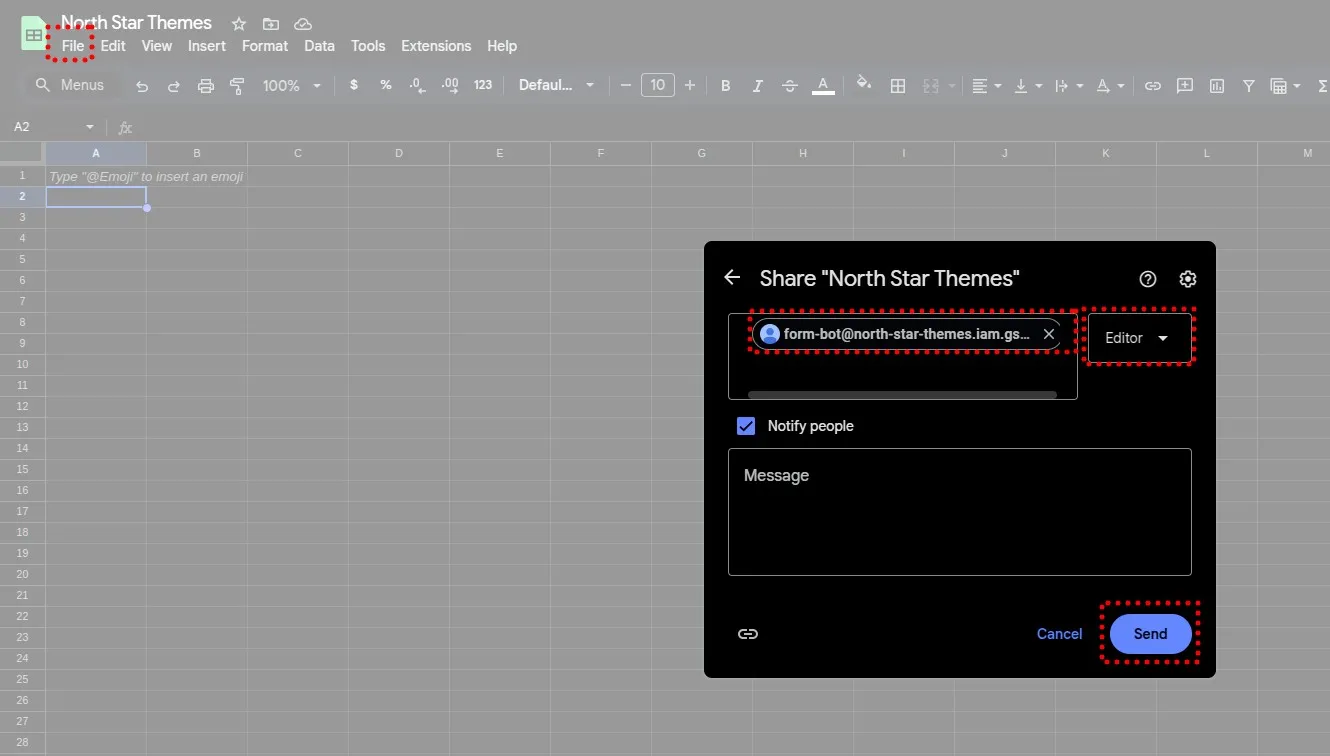Click the redo icon

(174, 86)
